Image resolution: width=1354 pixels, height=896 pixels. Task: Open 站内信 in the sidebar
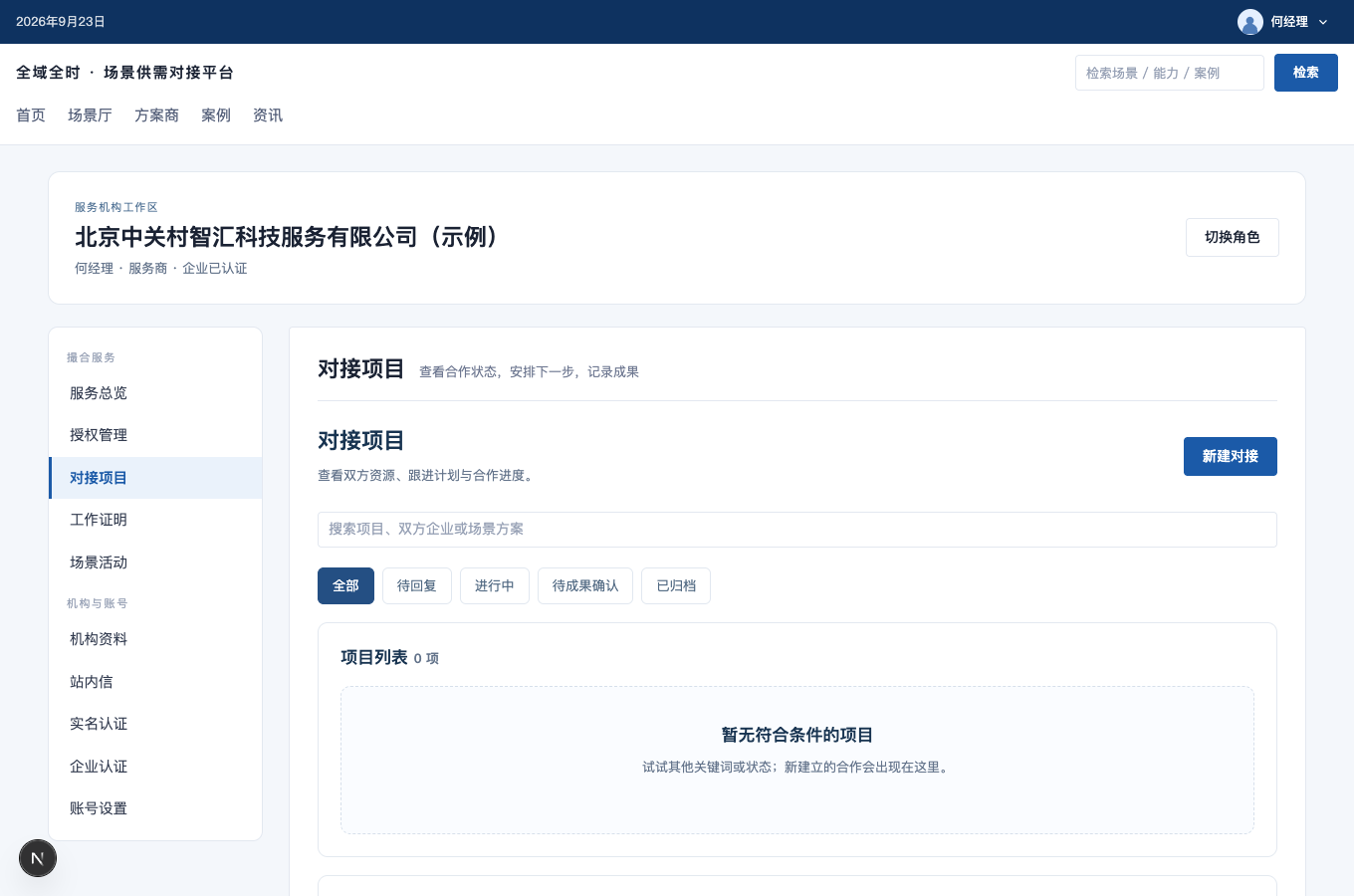click(155, 682)
